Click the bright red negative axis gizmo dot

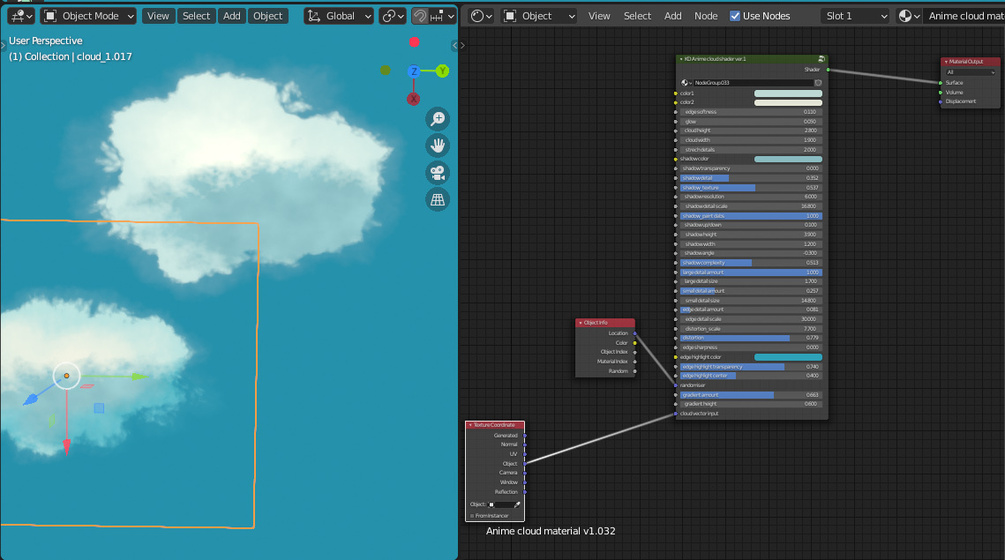[x=415, y=42]
